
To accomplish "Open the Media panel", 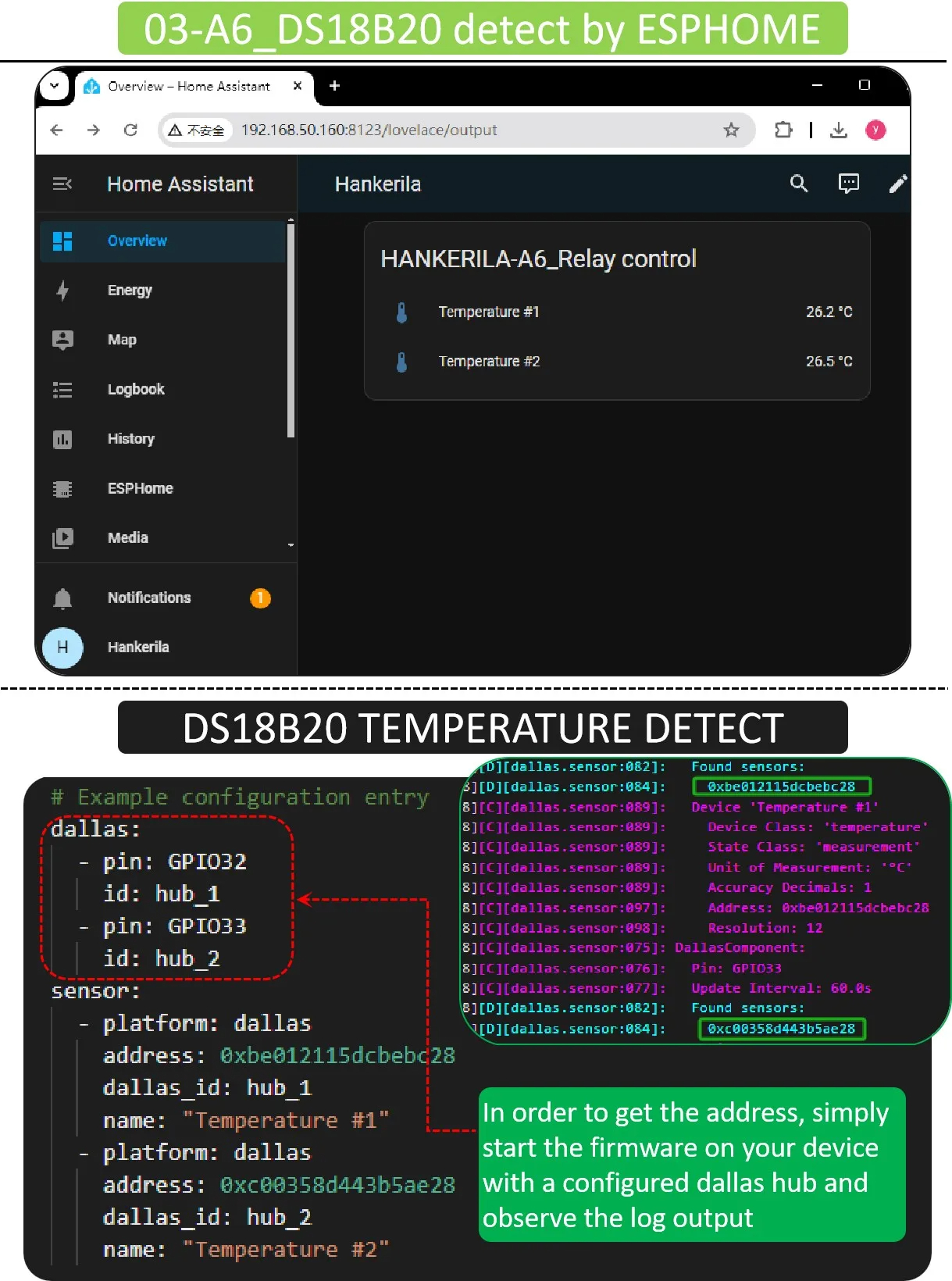I will click(162, 537).
